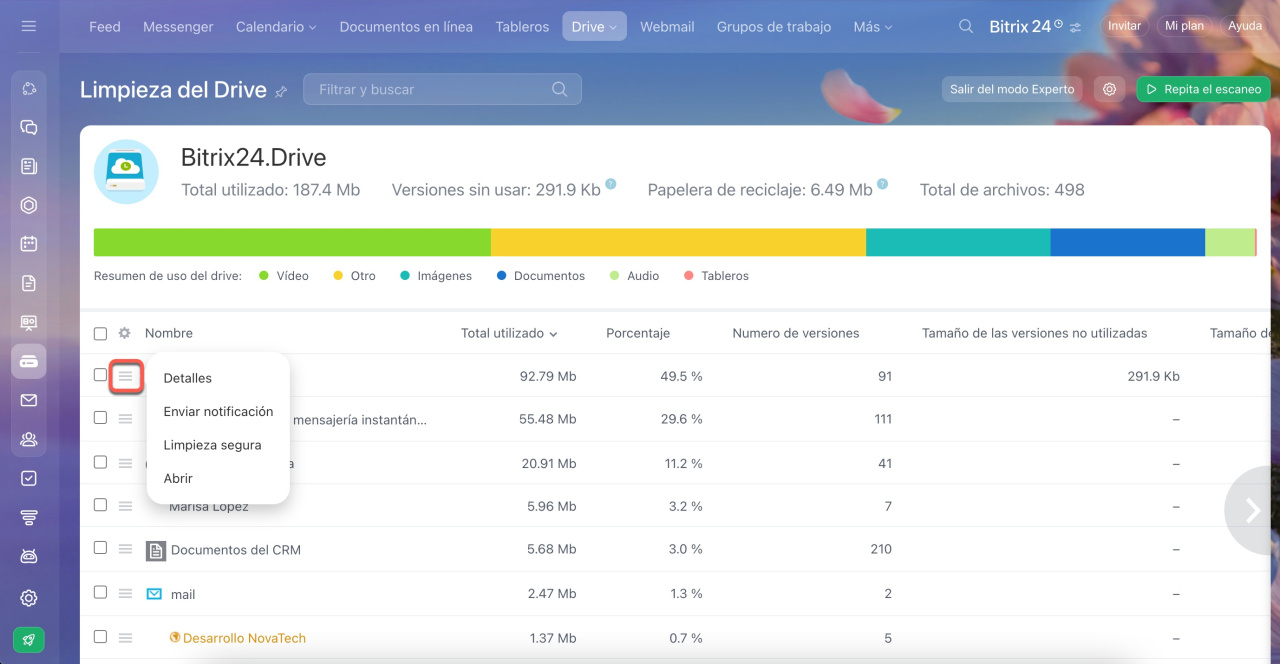Open the settings gear in the left sidebar
This screenshot has width=1280, height=664.
pyautogui.click(x=29, y=598)
